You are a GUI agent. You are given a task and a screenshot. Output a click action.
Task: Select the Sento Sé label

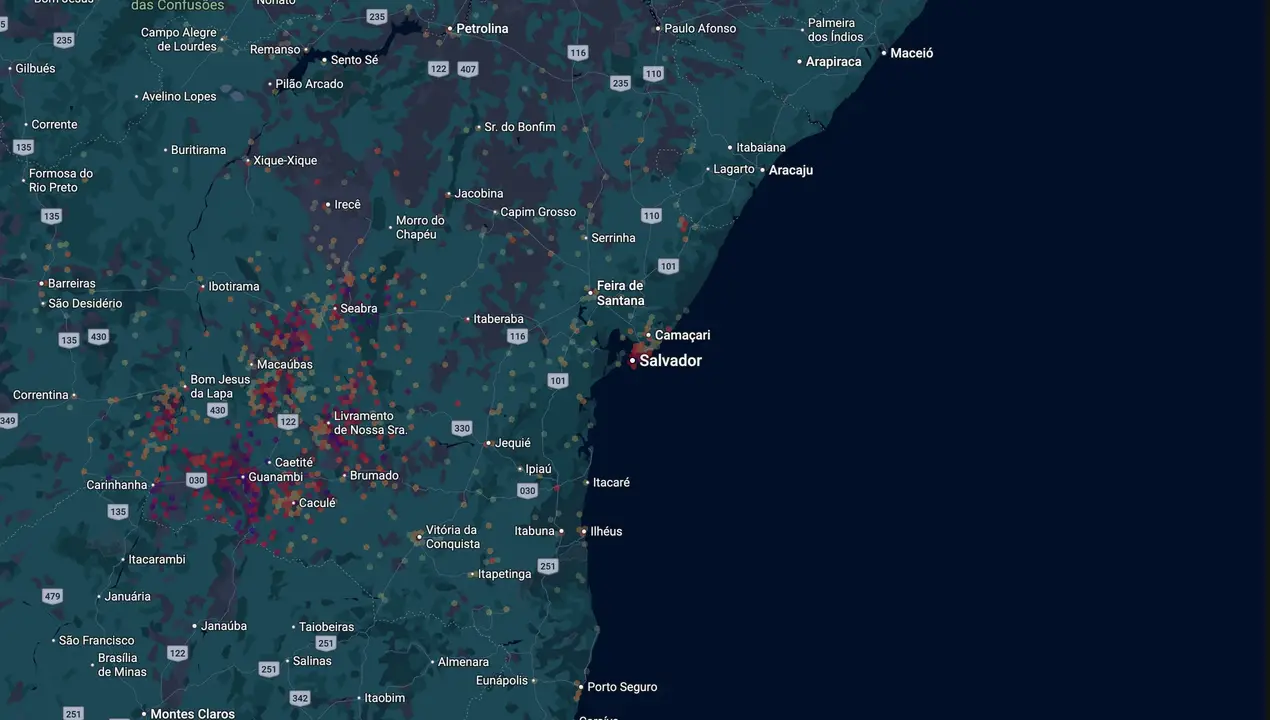click(x=354, y=60)
